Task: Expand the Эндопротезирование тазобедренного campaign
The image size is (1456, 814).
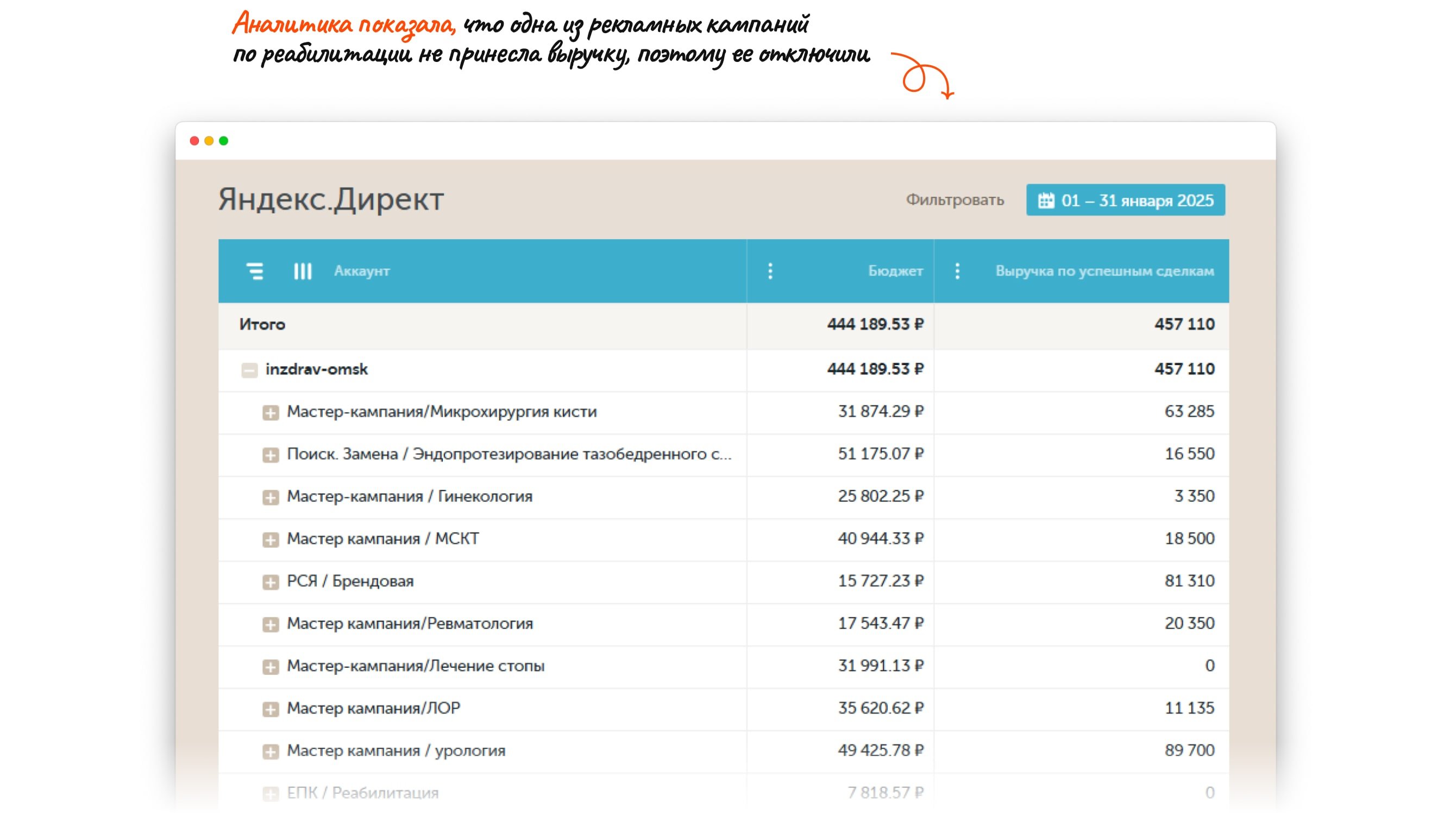Action: (x=270, y=455)
